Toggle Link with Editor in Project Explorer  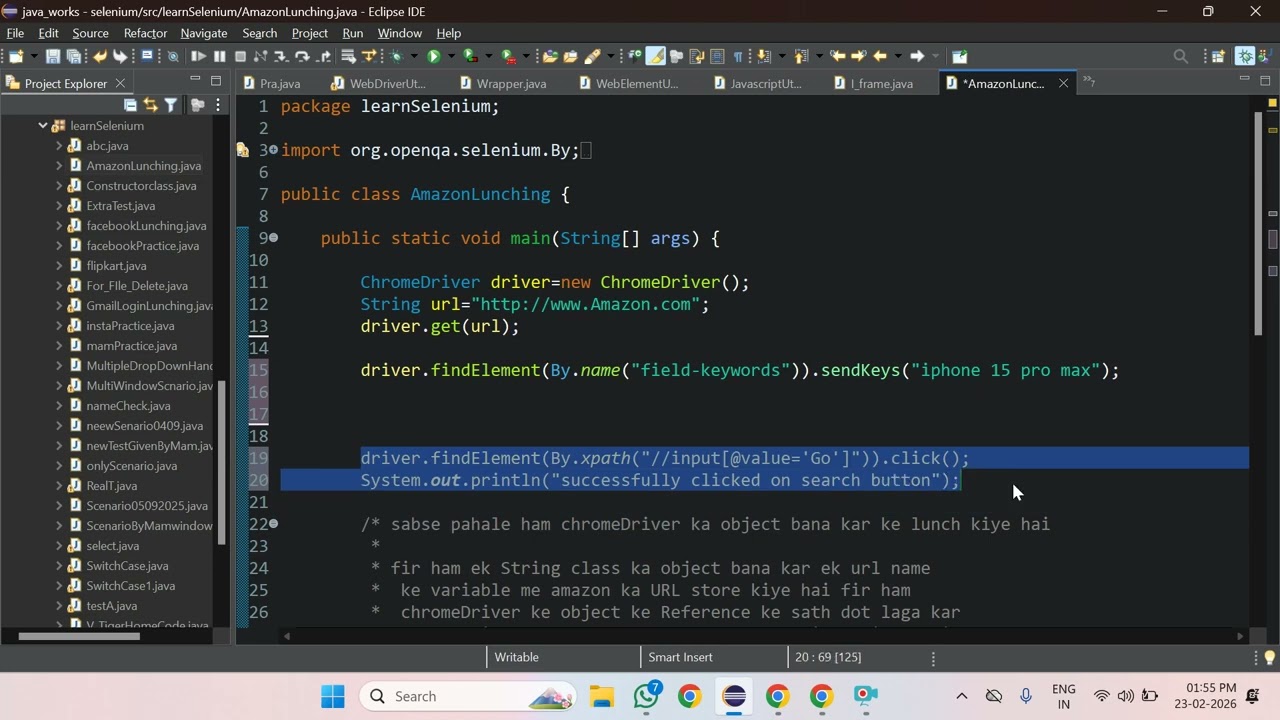pyautogui.click(x=150, y=104)
